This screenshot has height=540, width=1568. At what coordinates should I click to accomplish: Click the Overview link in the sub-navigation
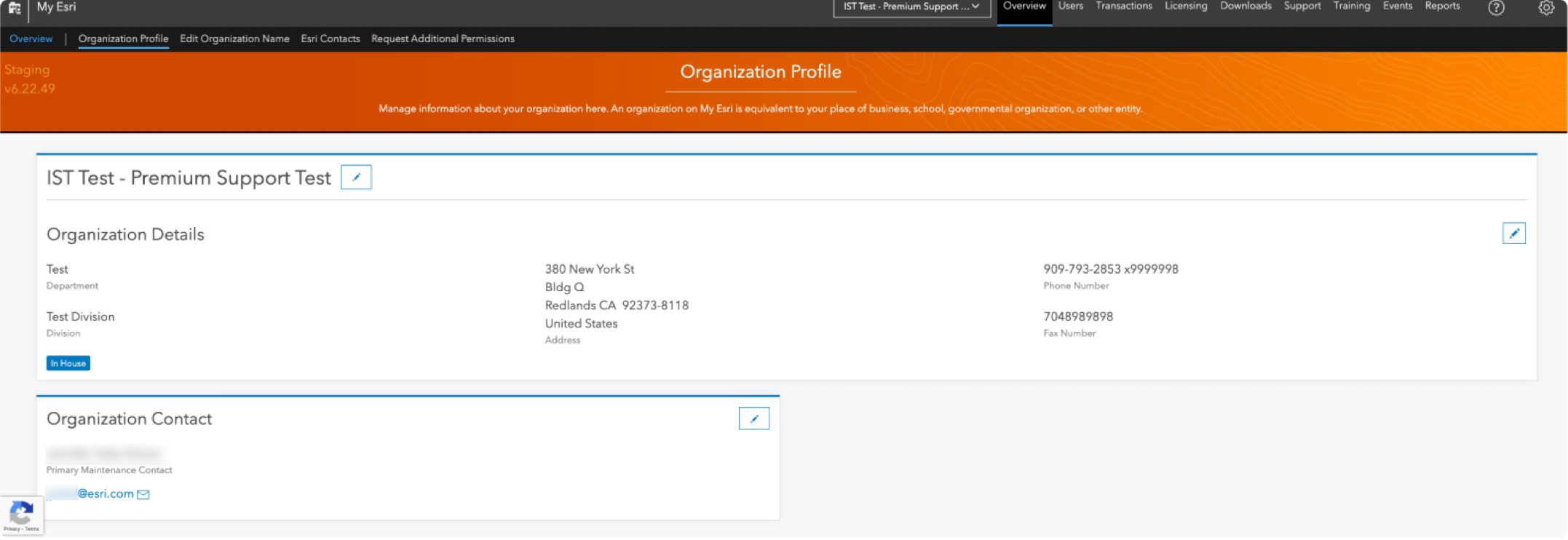31,39
